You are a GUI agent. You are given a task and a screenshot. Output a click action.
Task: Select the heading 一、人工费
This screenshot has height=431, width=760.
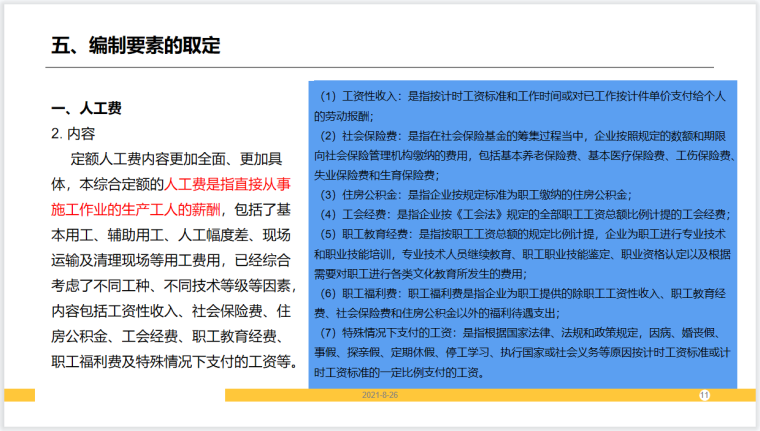click(86, 108)
